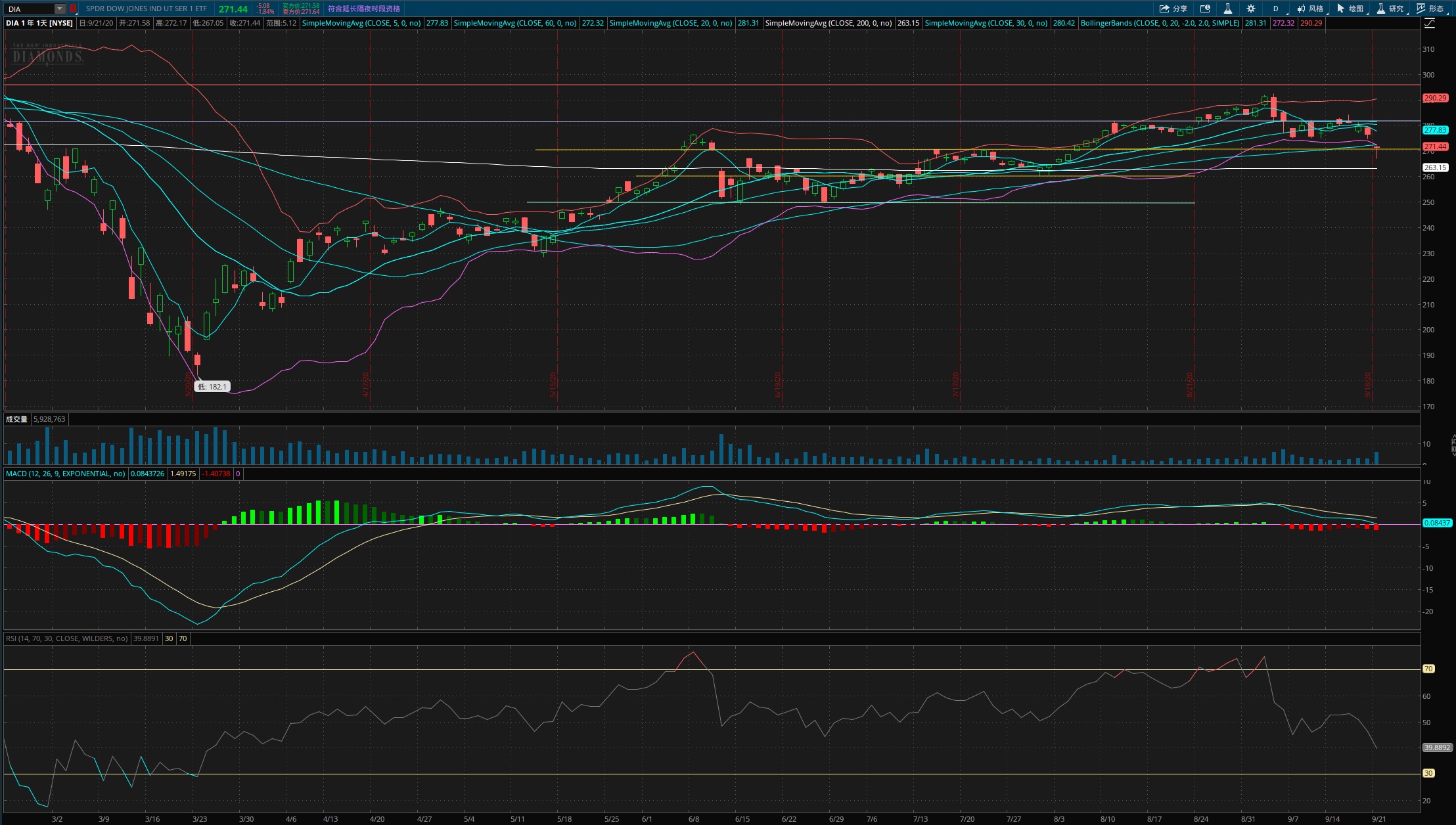Click MACD diff value -1.40738 readout
Viewport: 1456px width, 825px height.
(216, 474)
